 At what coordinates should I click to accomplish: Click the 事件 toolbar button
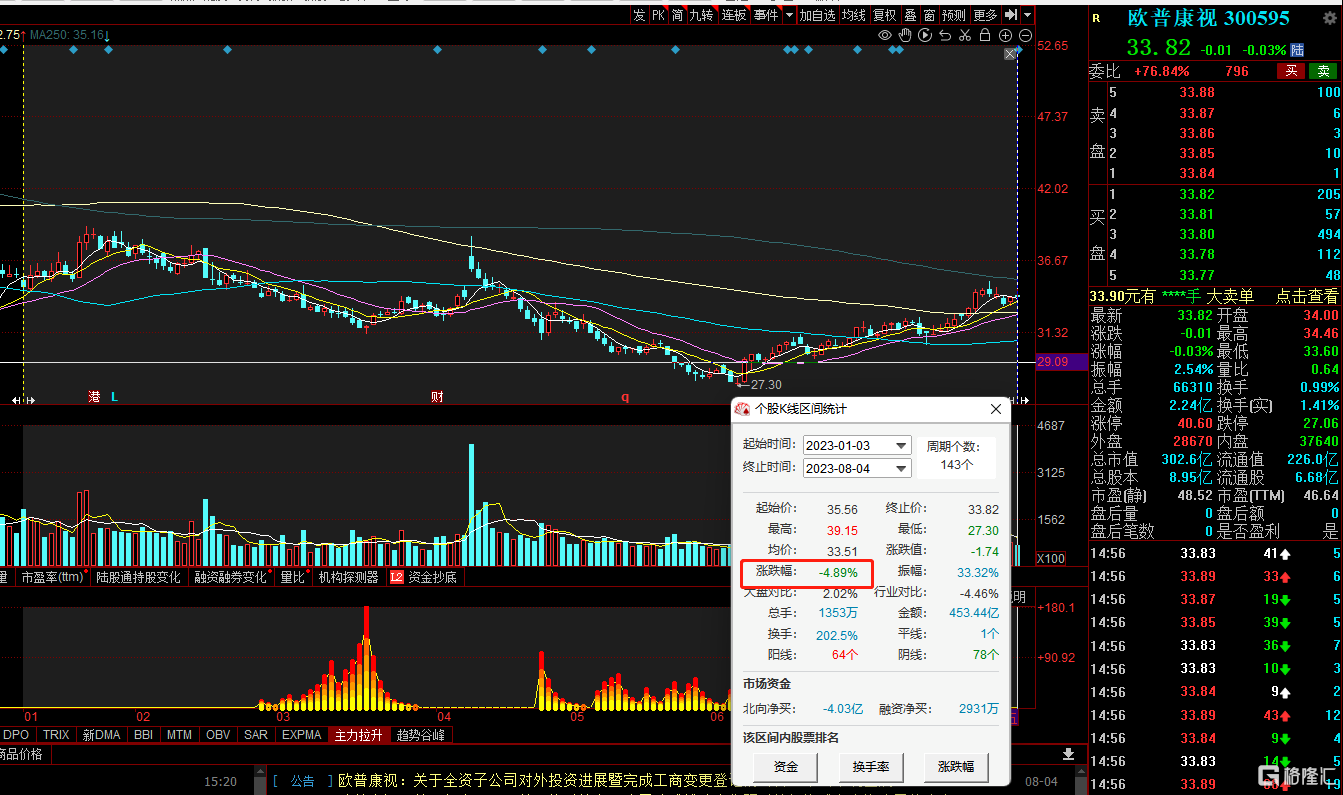click(x=766, y=15)
